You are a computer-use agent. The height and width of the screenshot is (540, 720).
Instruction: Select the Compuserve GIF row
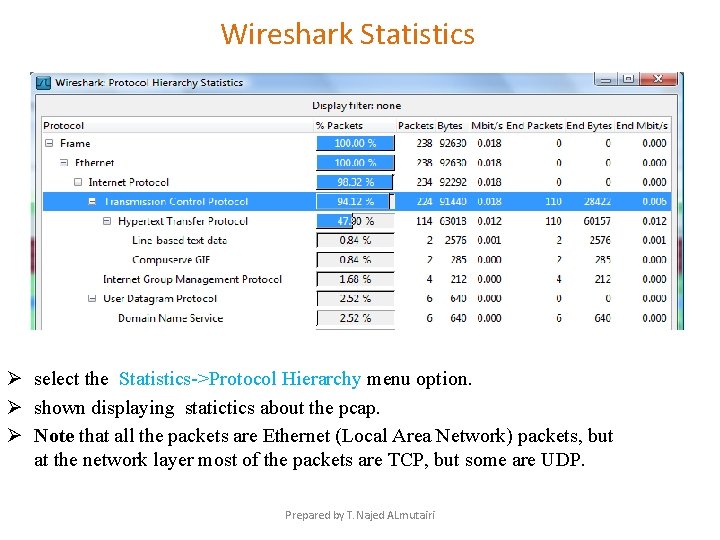(357, 260)
